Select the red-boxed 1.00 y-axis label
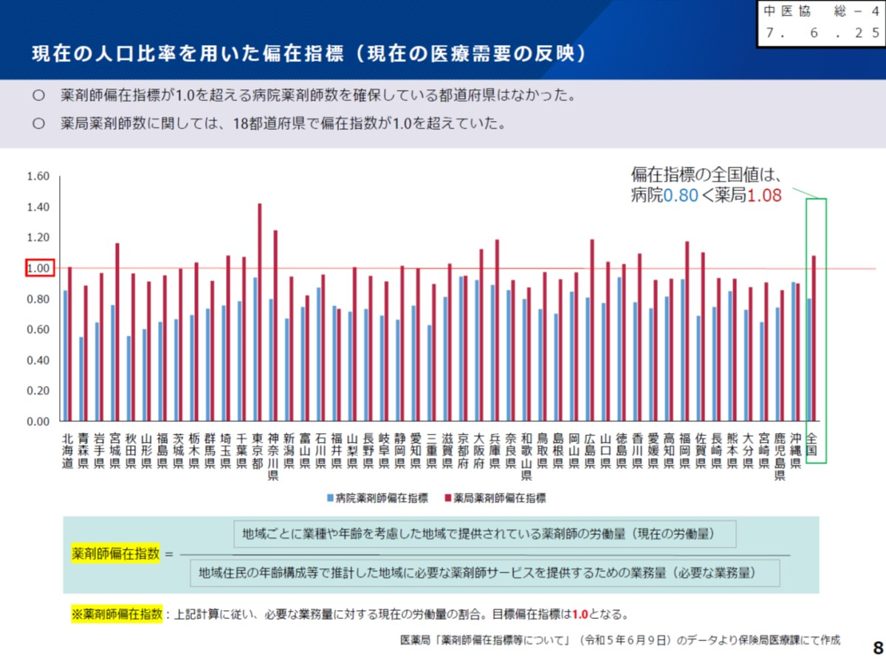886x664 pixels. pos(37,268)
